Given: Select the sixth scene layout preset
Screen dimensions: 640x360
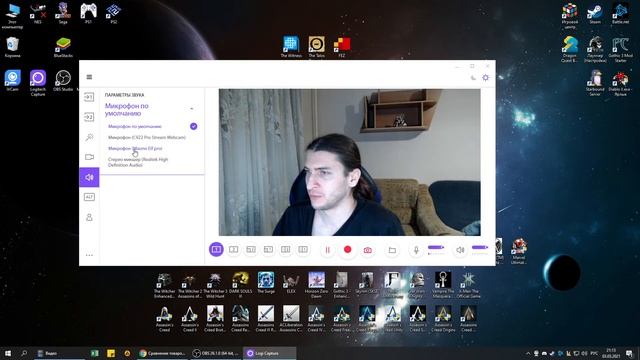Looking at the screenshot, I should coord(303,249).
